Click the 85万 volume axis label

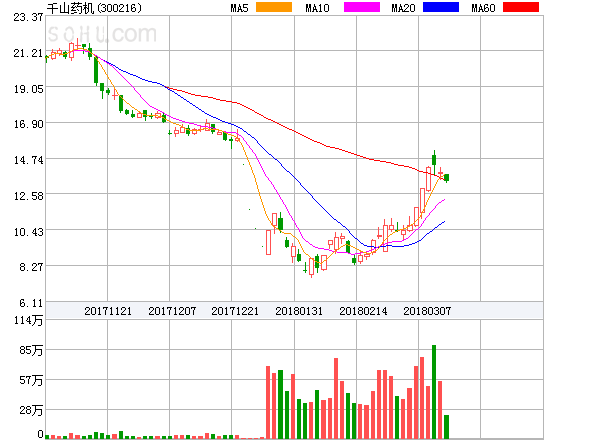[x=31, y=350]
